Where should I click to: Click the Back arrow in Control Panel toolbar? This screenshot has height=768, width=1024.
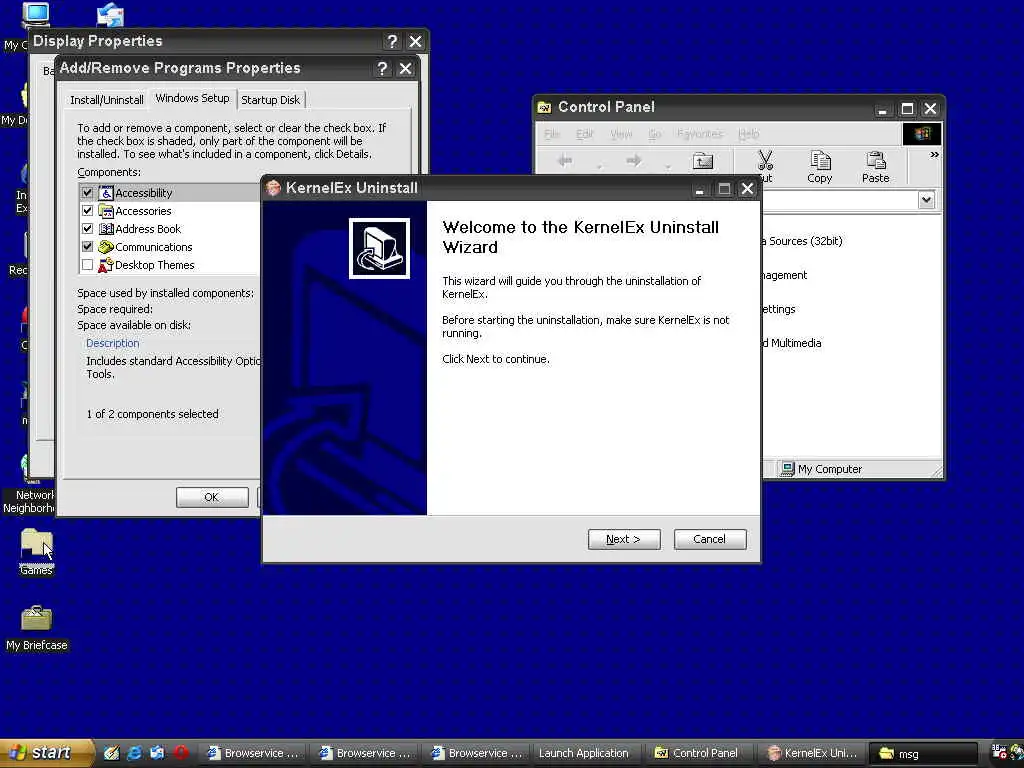565,161
